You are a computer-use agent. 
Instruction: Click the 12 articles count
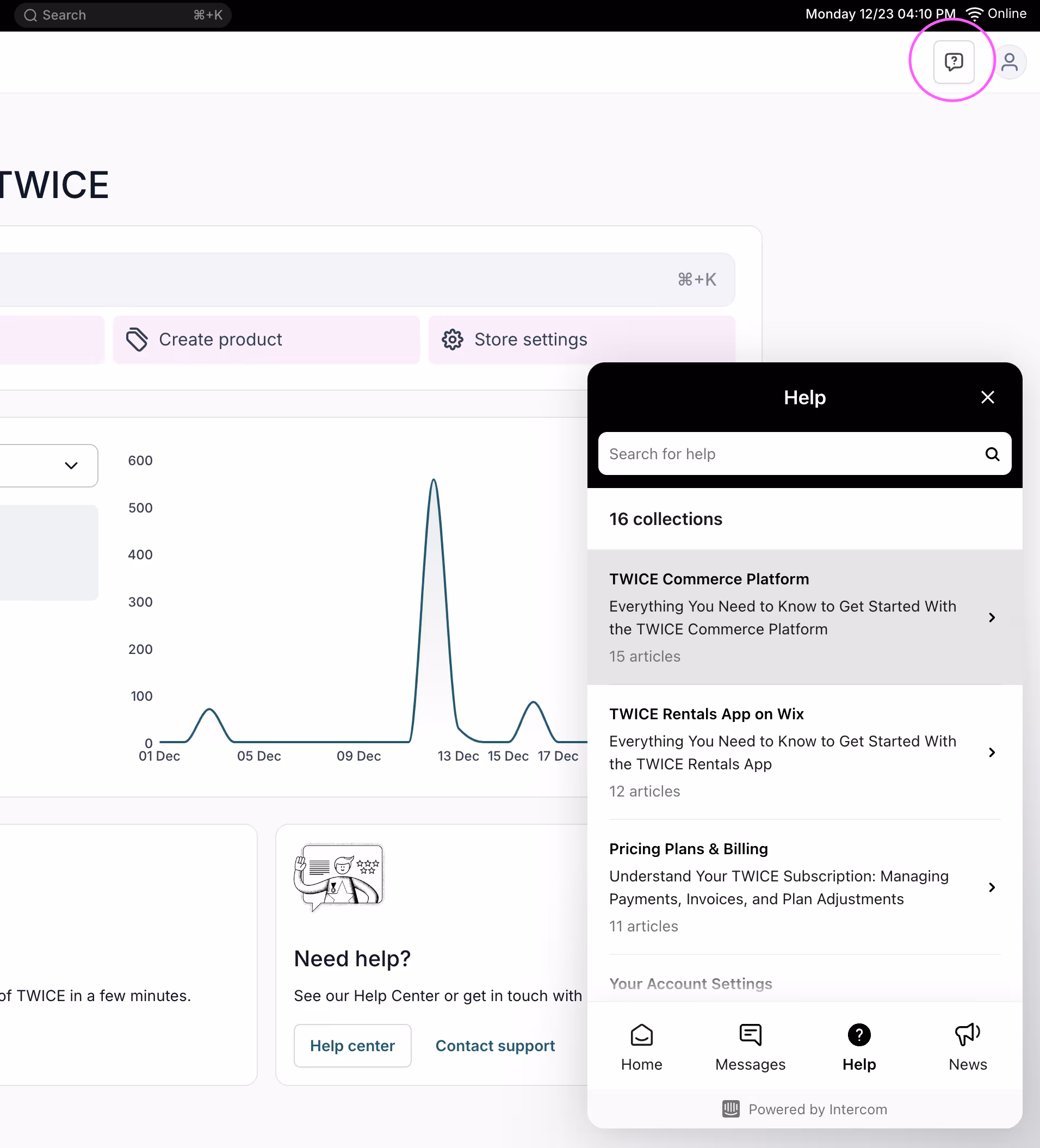pos(645,791)
